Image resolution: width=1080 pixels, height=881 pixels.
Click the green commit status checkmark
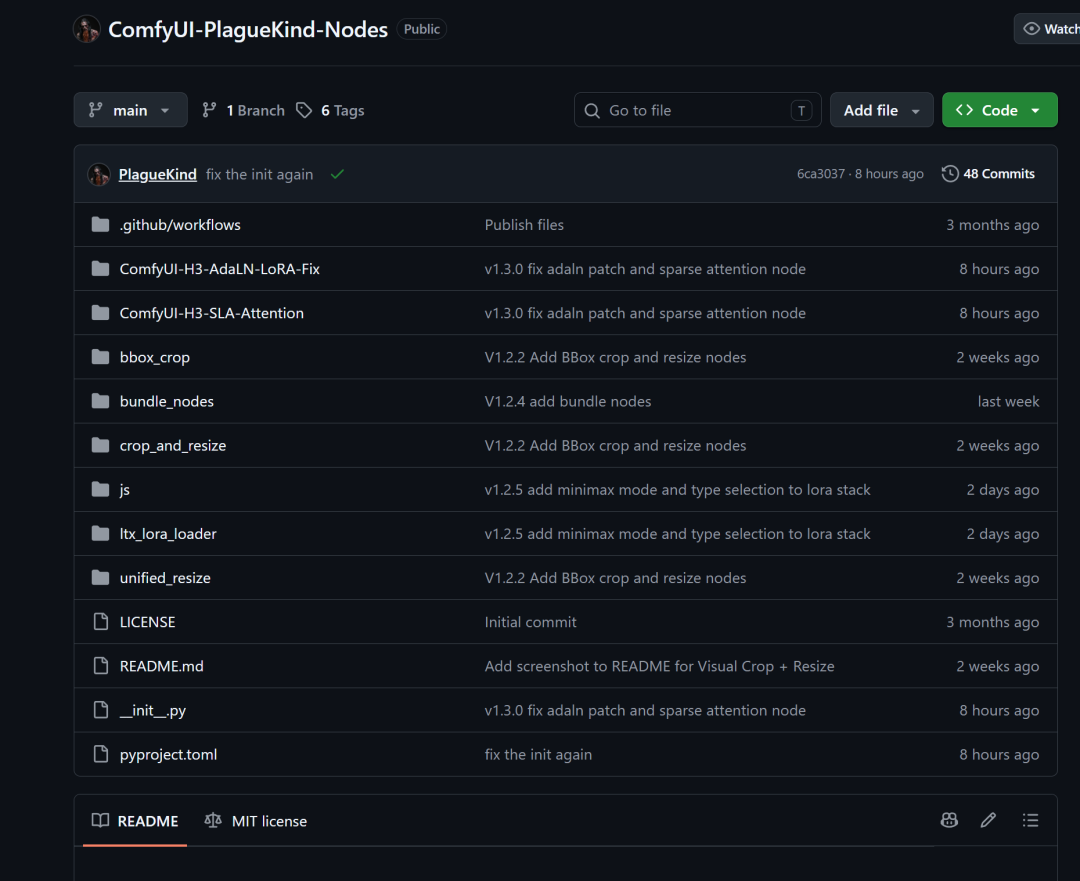coord(337,174)
